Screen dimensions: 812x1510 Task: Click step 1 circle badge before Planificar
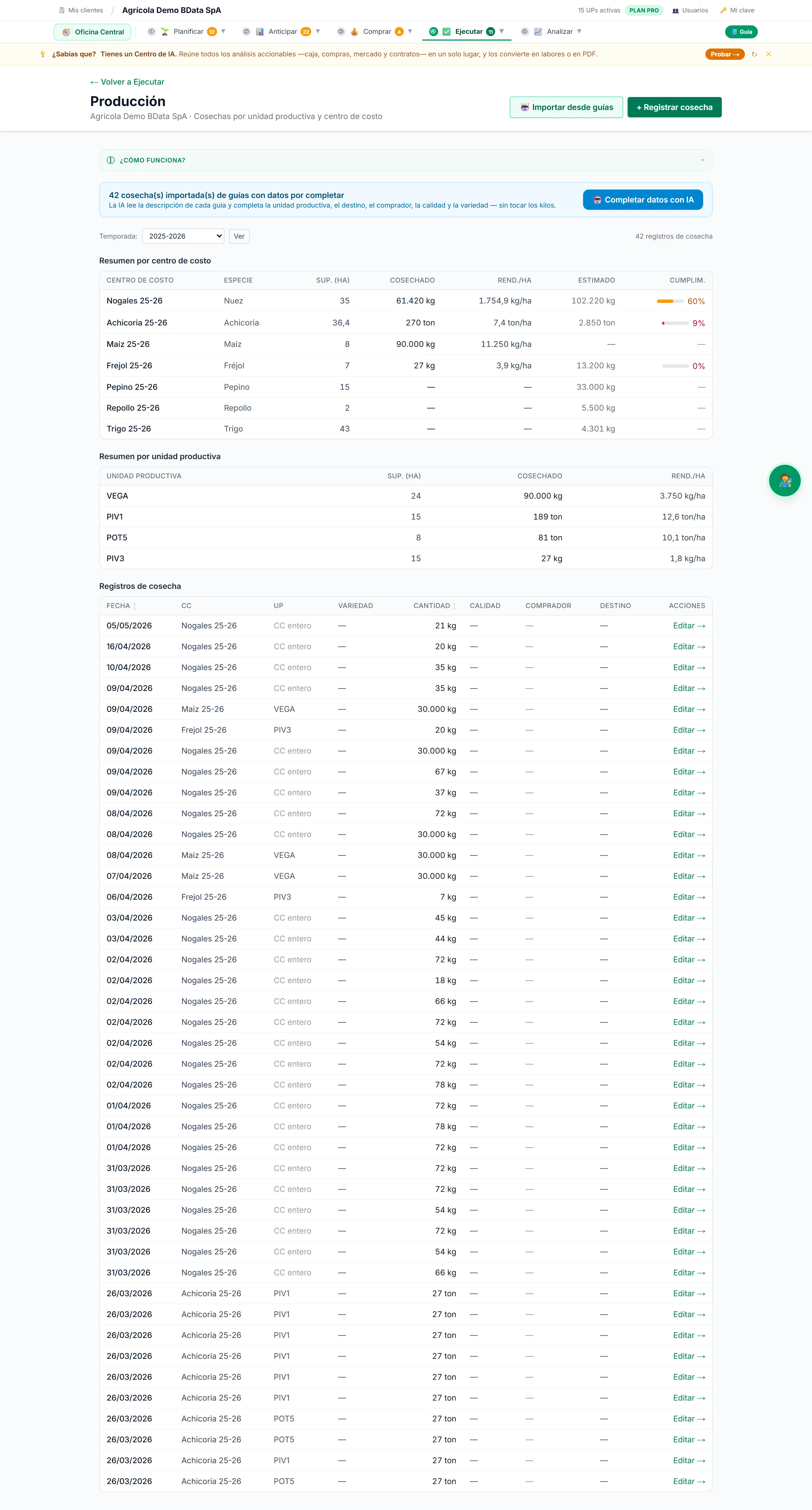(151, 32)
